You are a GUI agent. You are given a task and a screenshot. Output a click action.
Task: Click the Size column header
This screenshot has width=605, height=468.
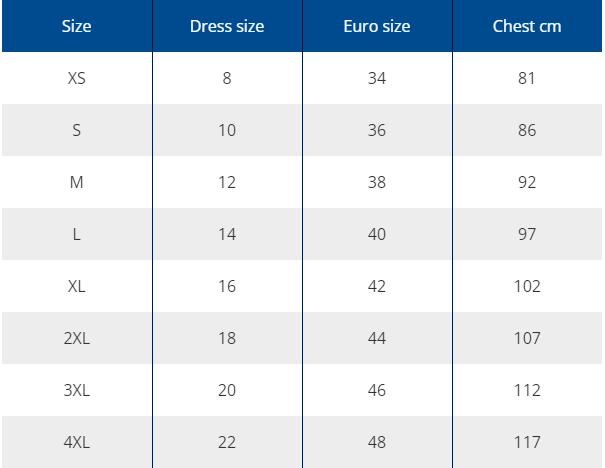click(77, 26)
